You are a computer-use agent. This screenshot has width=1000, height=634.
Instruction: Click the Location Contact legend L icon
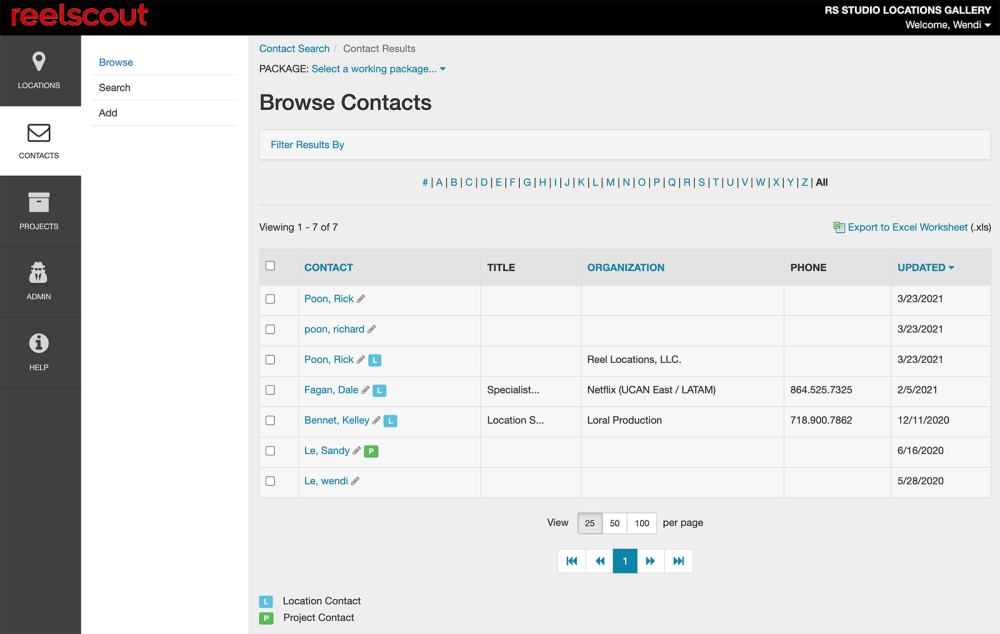click(266, 601)
